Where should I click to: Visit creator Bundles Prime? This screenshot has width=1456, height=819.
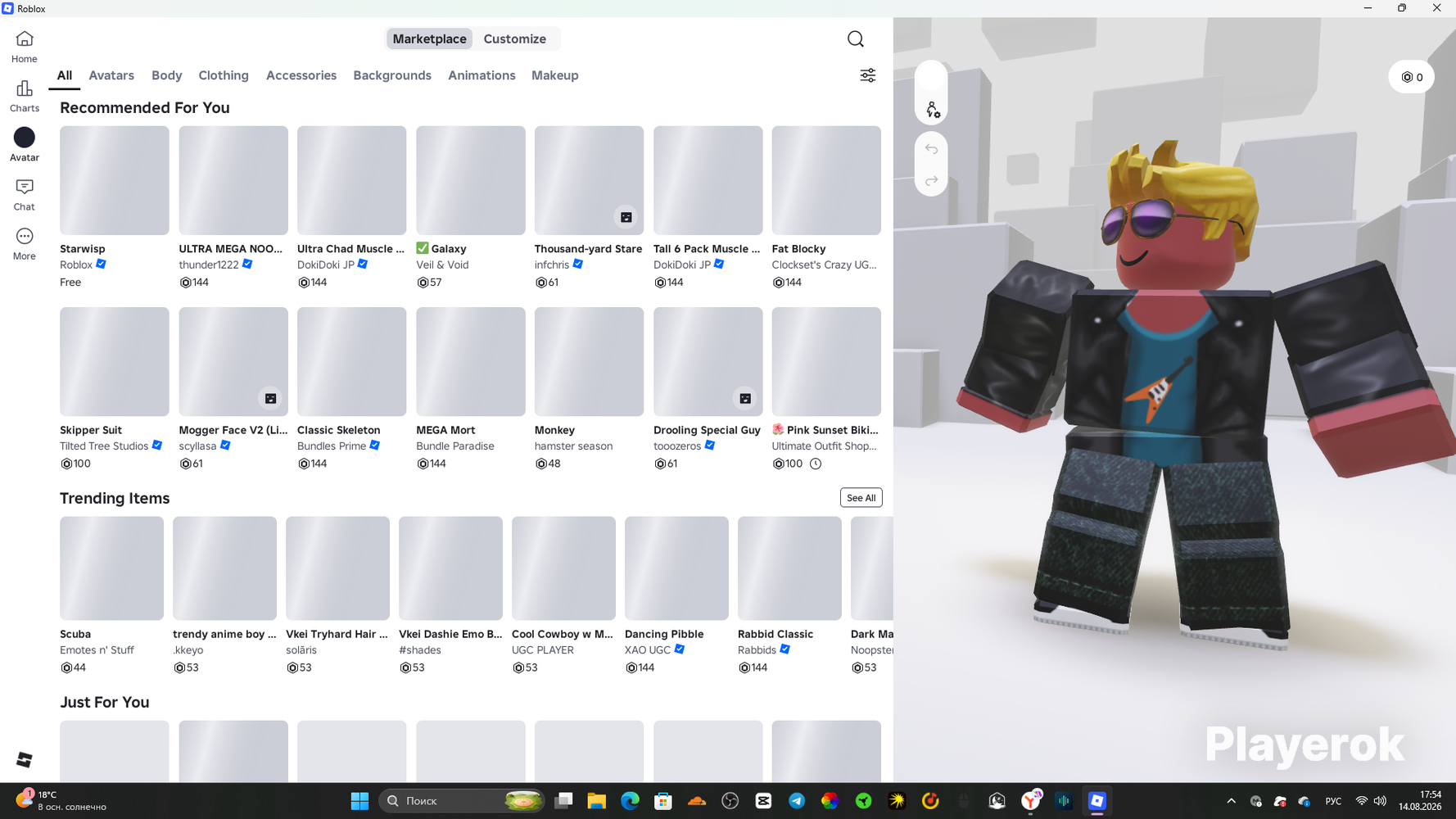(x=332, y=446)
